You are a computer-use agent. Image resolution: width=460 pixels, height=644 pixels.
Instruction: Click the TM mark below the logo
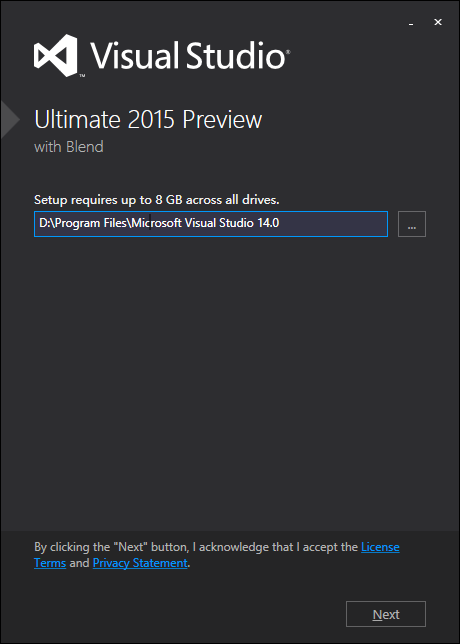82,76
